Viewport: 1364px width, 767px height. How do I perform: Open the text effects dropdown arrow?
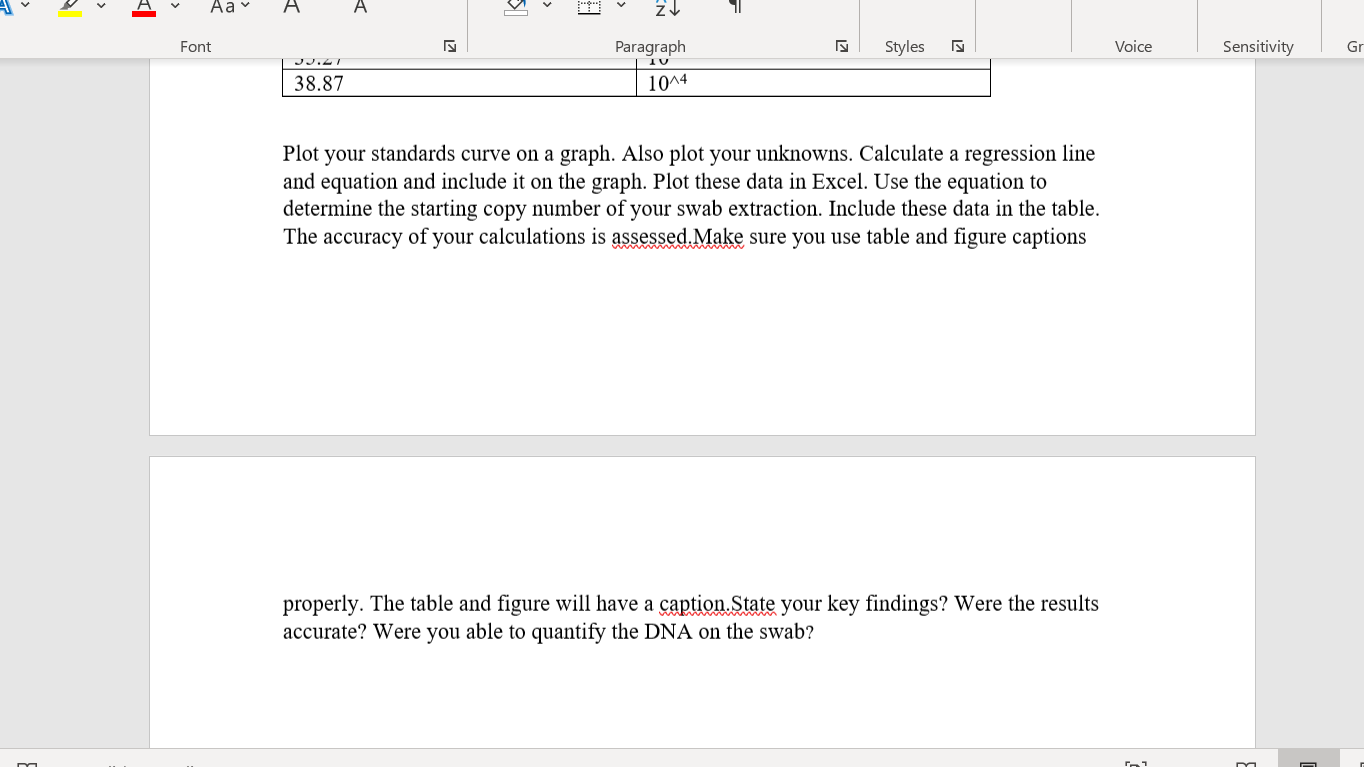(x=25, y=7)
